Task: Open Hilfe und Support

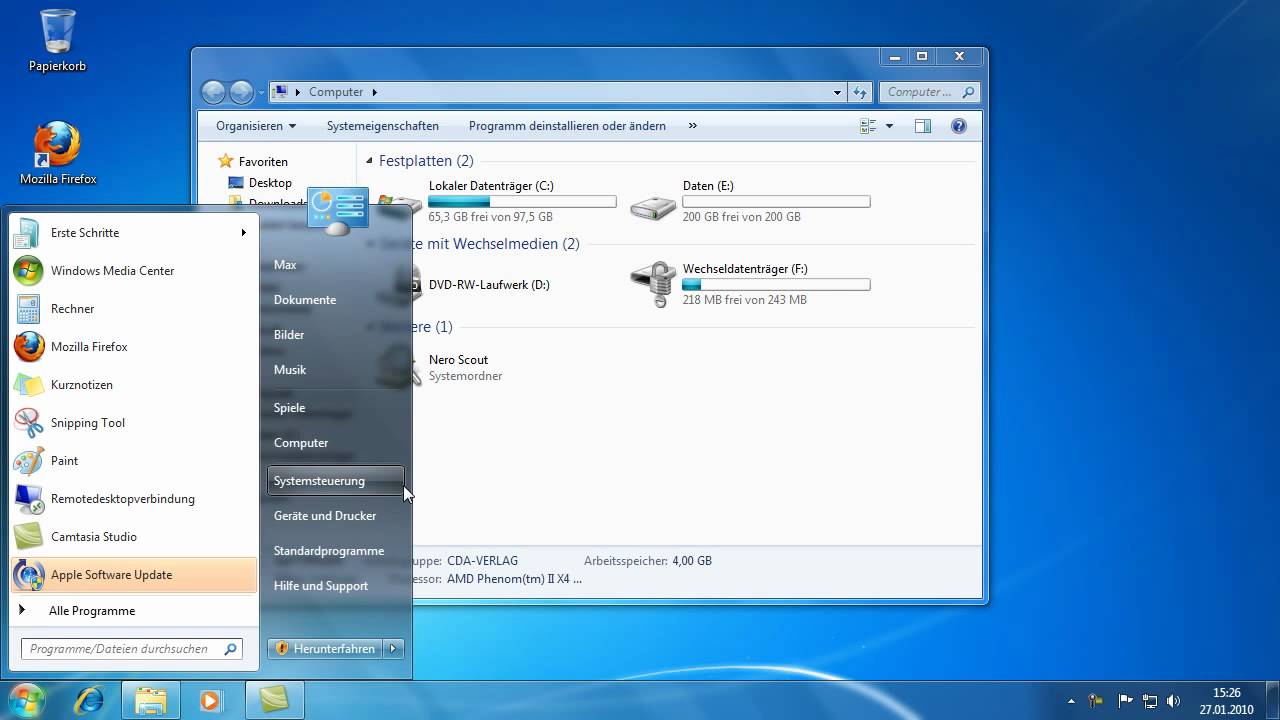Action: [x=321, y=586]
